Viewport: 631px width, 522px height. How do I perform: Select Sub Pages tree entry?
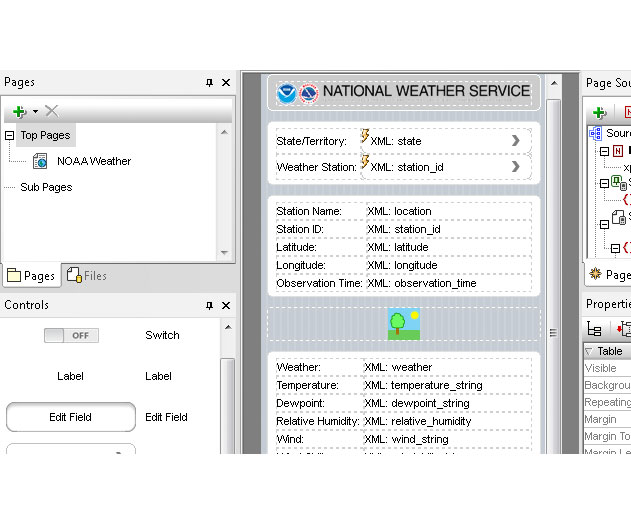pos(46,187)
